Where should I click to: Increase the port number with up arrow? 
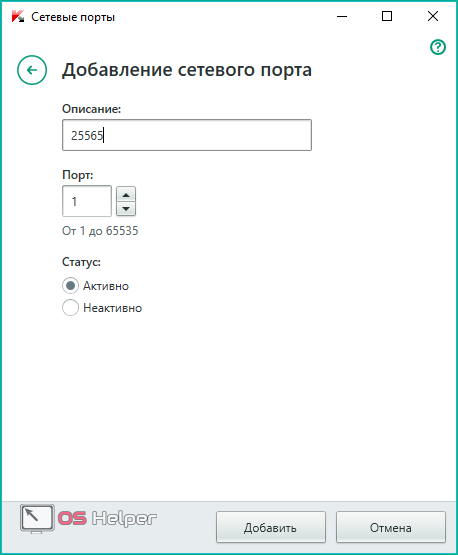pos(126,194)
